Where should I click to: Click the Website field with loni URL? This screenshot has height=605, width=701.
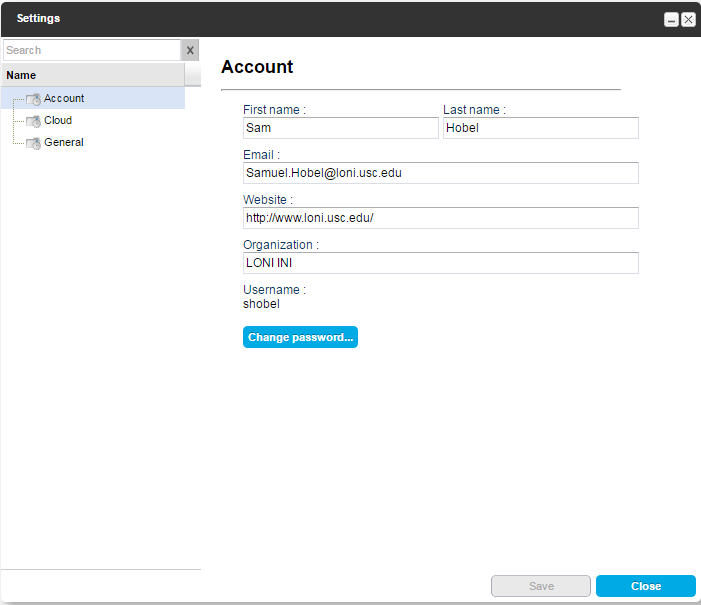(x=441, y=218)
